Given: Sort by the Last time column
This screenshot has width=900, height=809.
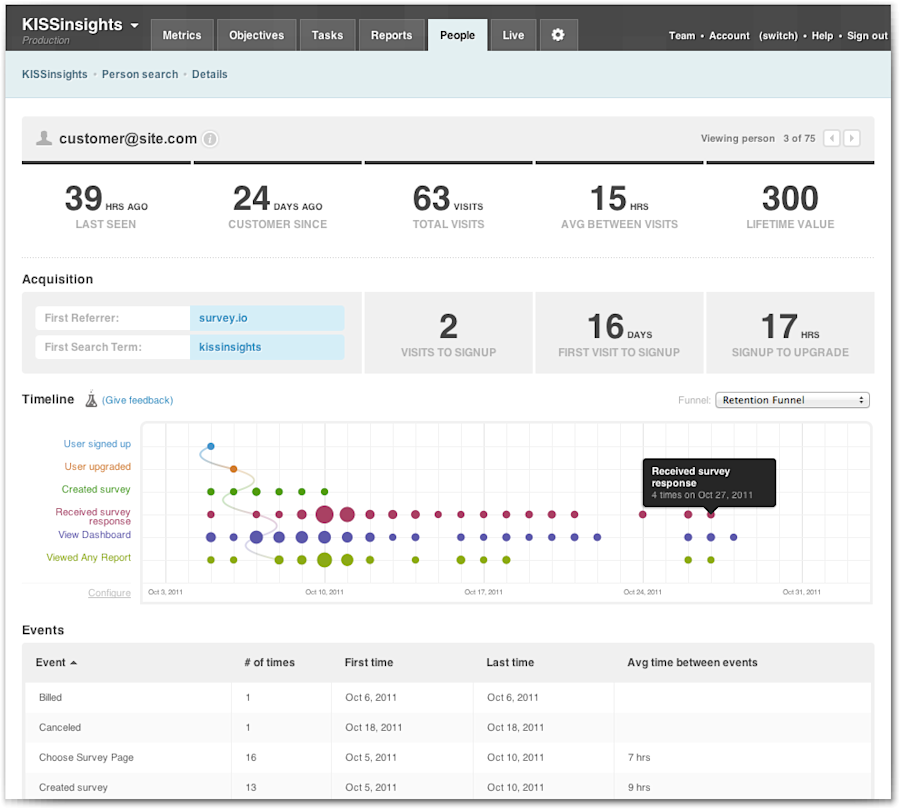Looking at the screenshot, I should pos(510,663).
